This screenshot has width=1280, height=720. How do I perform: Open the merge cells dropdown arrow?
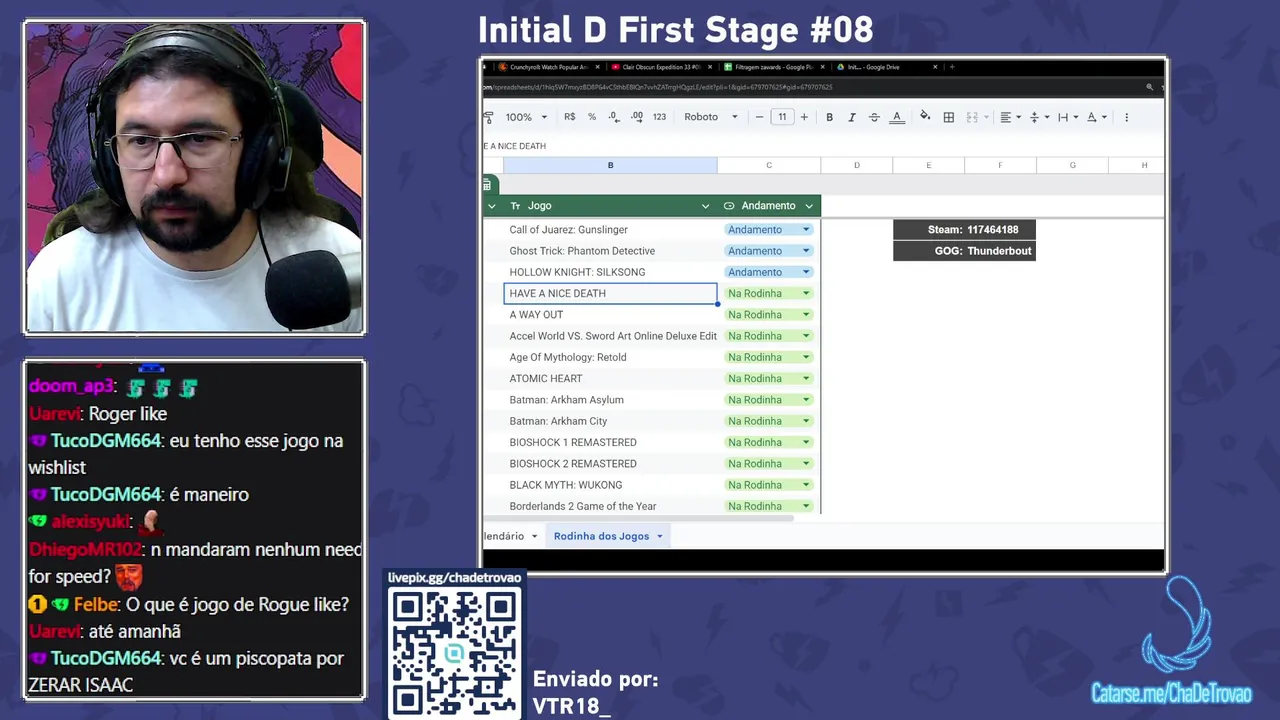pos(986,117)
